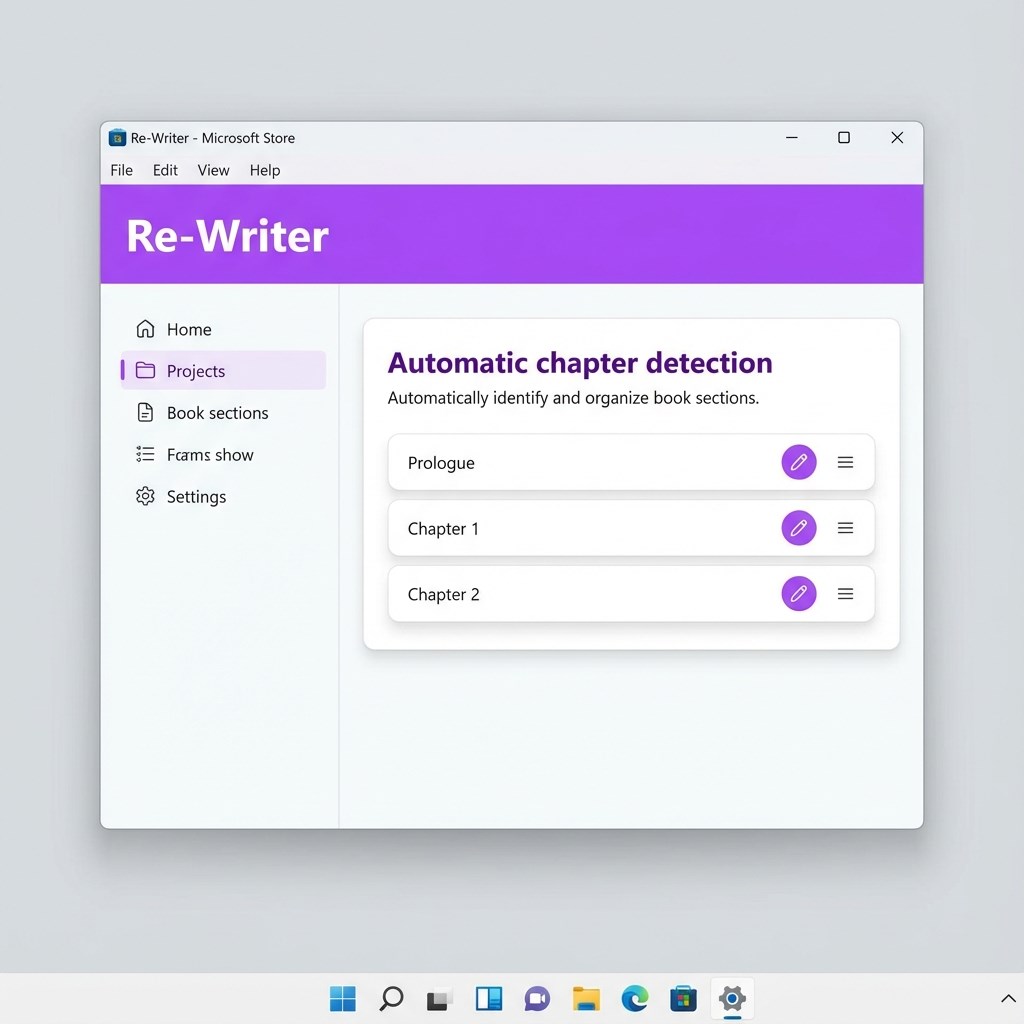
Task: Expand the taskbar hidden icons chevron
Action: point(1007,997)
